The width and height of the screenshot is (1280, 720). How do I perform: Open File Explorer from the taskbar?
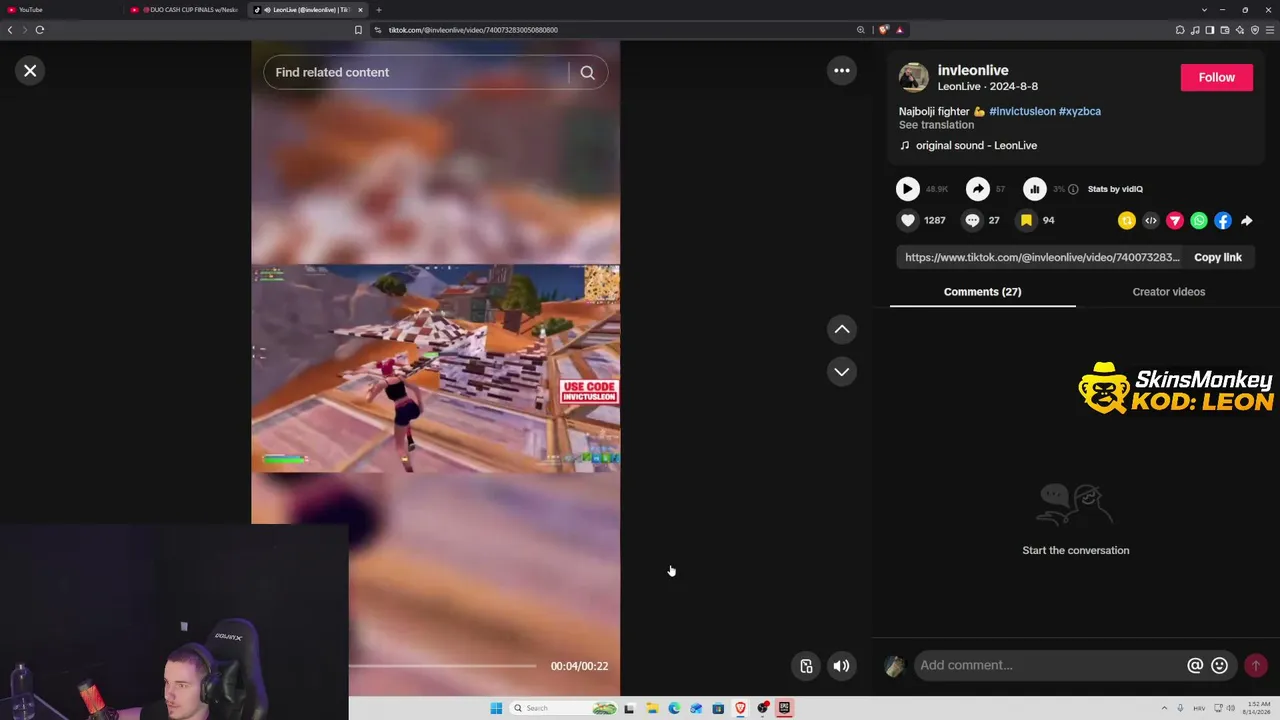pyautogui.click(x=652, y=708)
